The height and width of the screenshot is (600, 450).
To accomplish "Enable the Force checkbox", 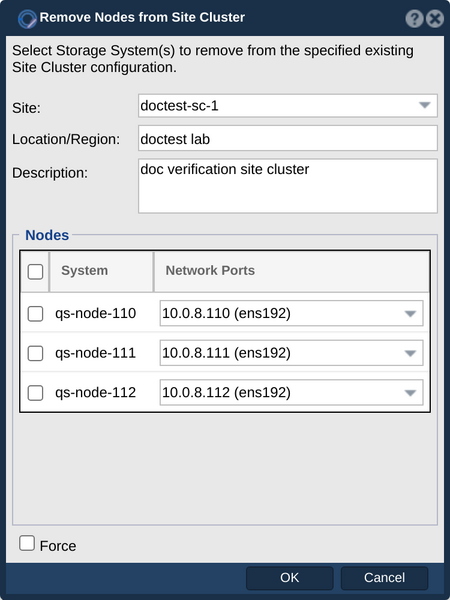I will (27, 543).
